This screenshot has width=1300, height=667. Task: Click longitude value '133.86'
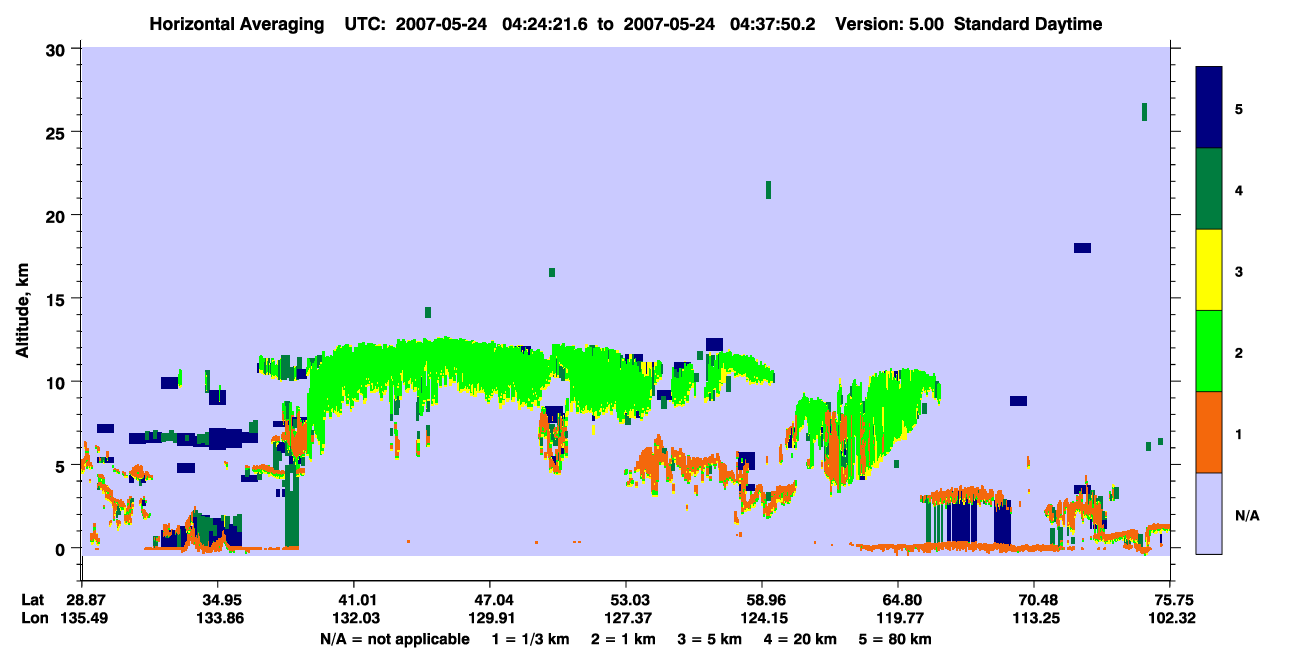[x=218, y=618]
